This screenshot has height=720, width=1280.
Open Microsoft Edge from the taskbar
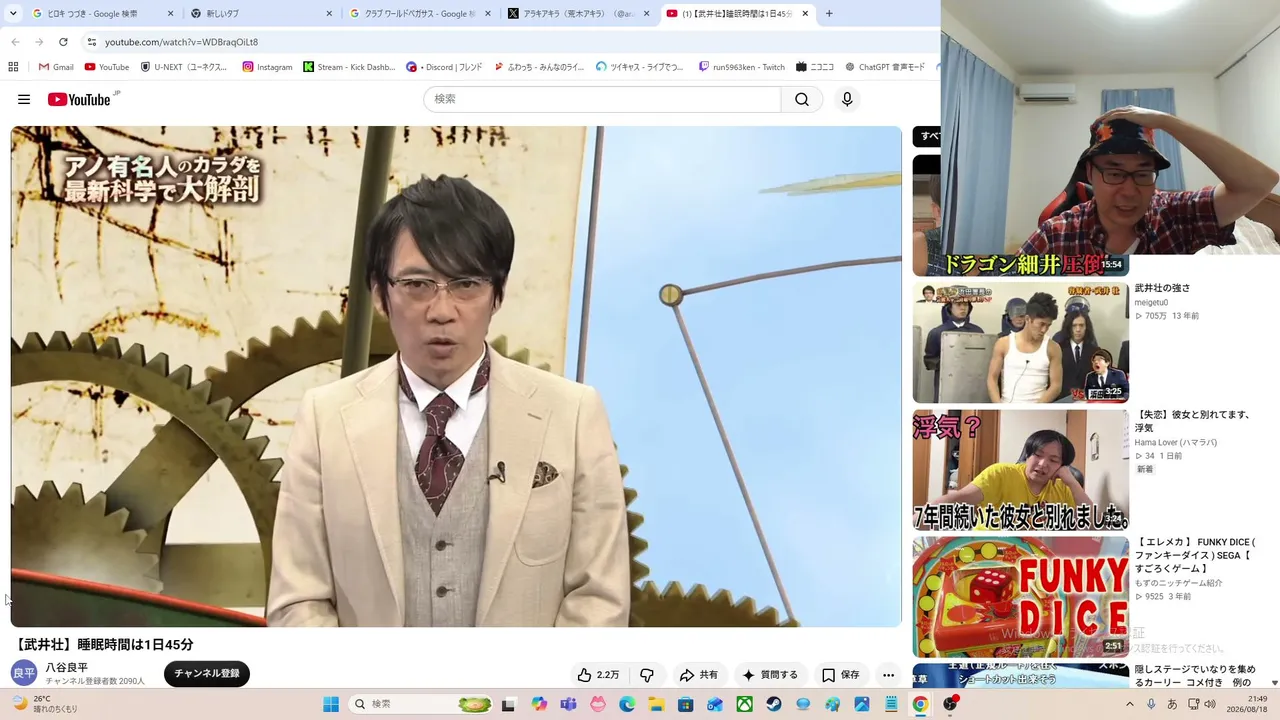click(x=627, y=704)
